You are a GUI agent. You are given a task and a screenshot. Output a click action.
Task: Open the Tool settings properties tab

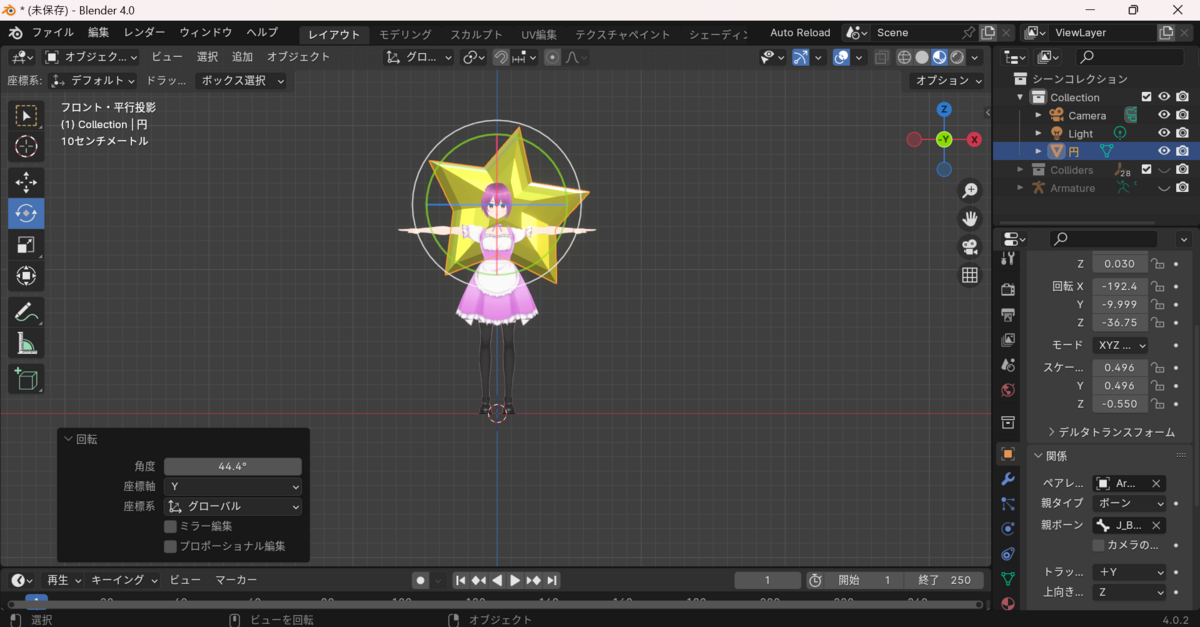1008,259
